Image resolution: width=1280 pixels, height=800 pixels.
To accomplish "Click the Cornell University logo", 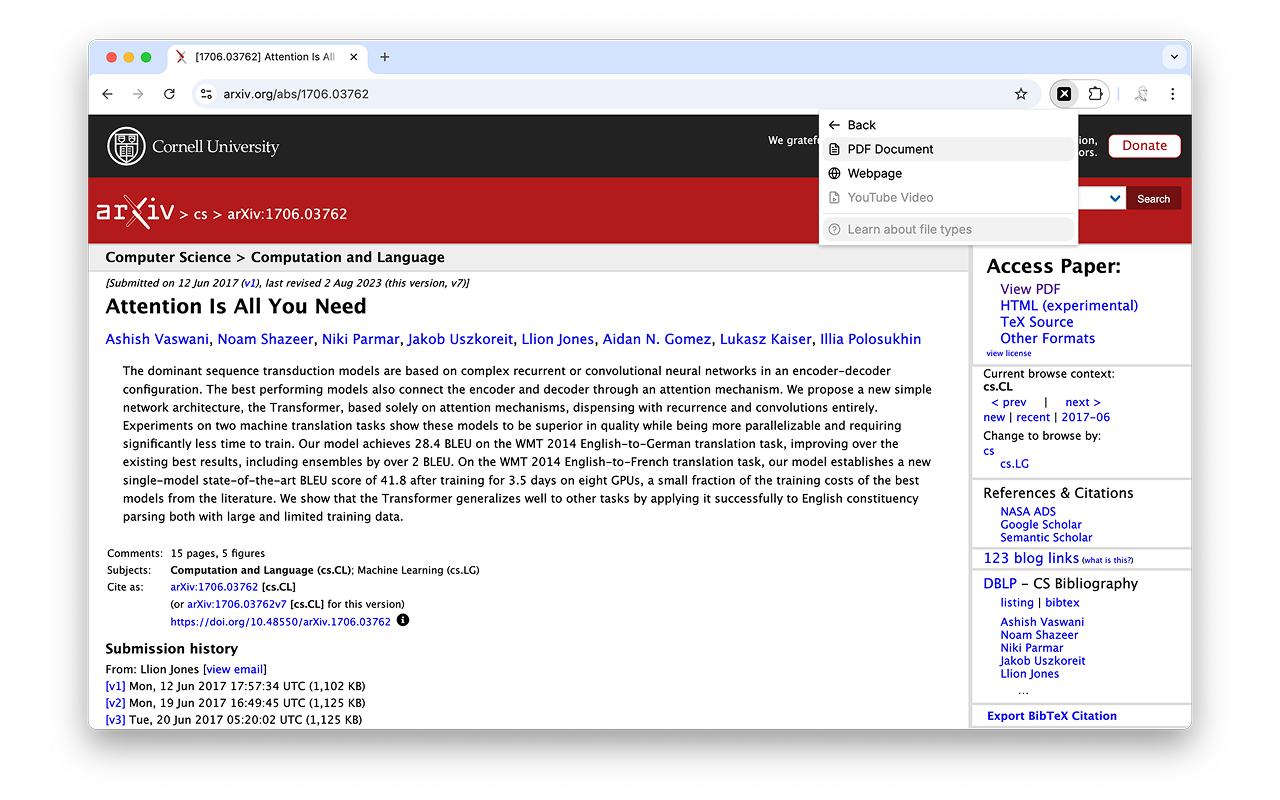I will 192,146.
